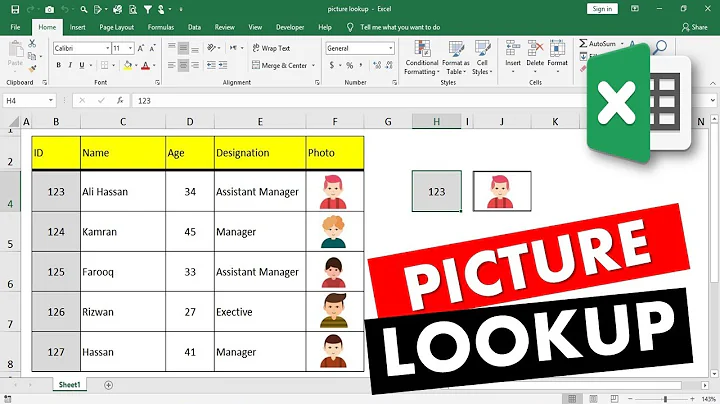Select the cell containing Kamran
Viewport: 720px width, 404px height.
[123, 232]
